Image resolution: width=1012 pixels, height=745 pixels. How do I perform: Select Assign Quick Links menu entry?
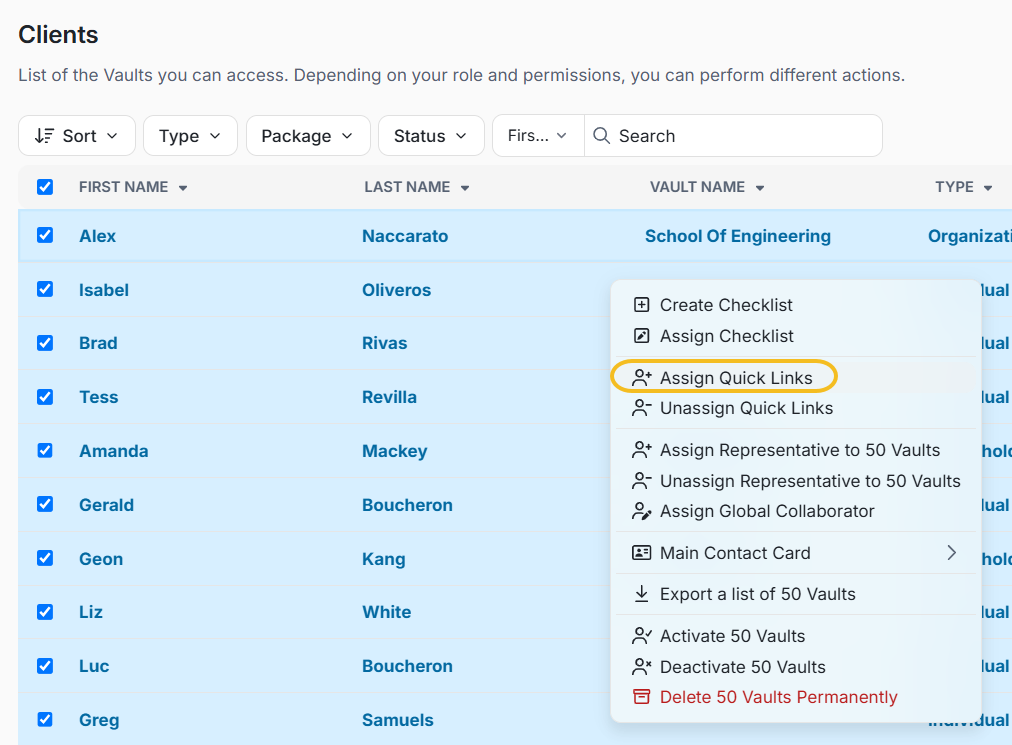[x=795, y=378]
